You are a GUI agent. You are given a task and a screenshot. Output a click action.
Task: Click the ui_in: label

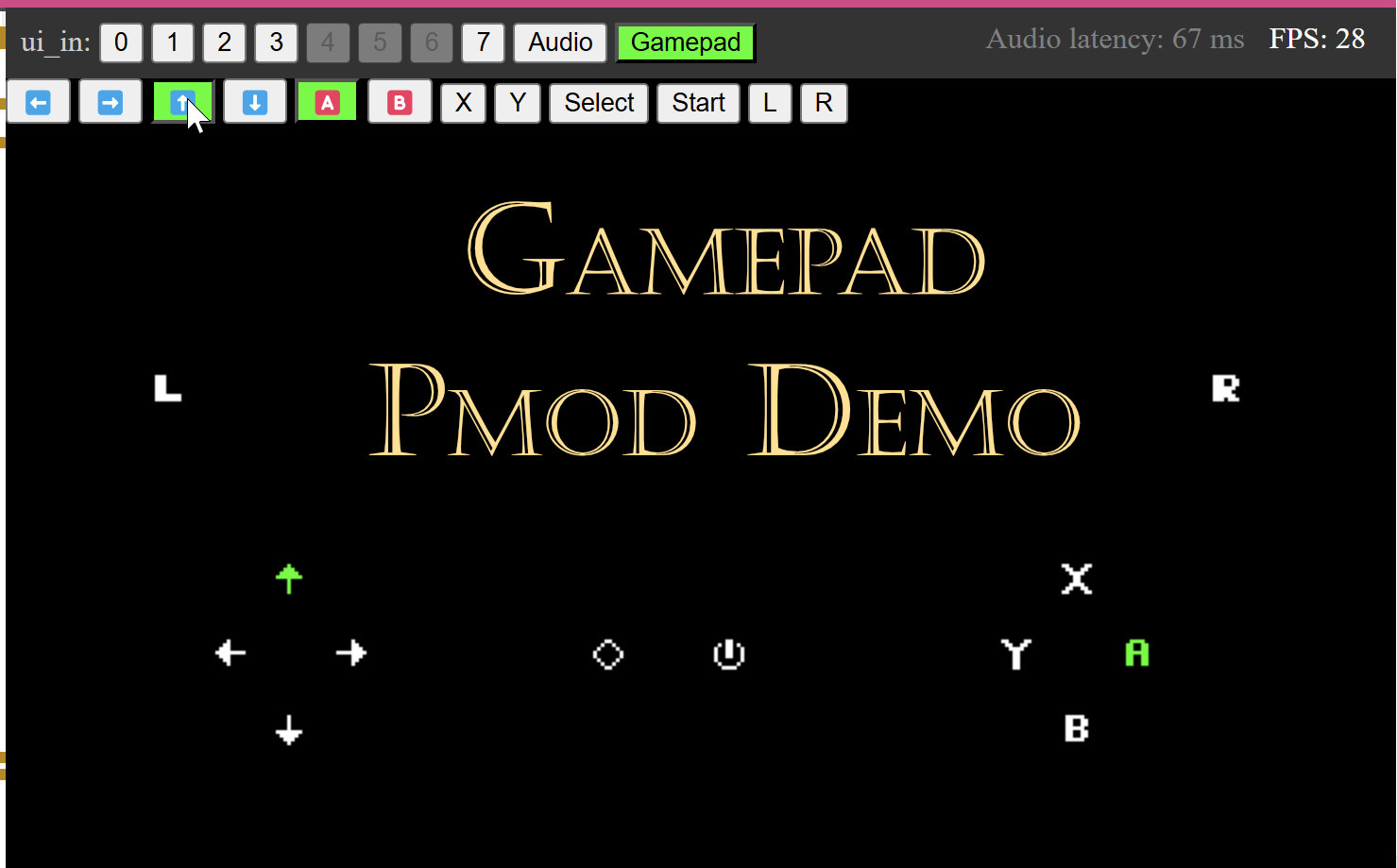56,43
